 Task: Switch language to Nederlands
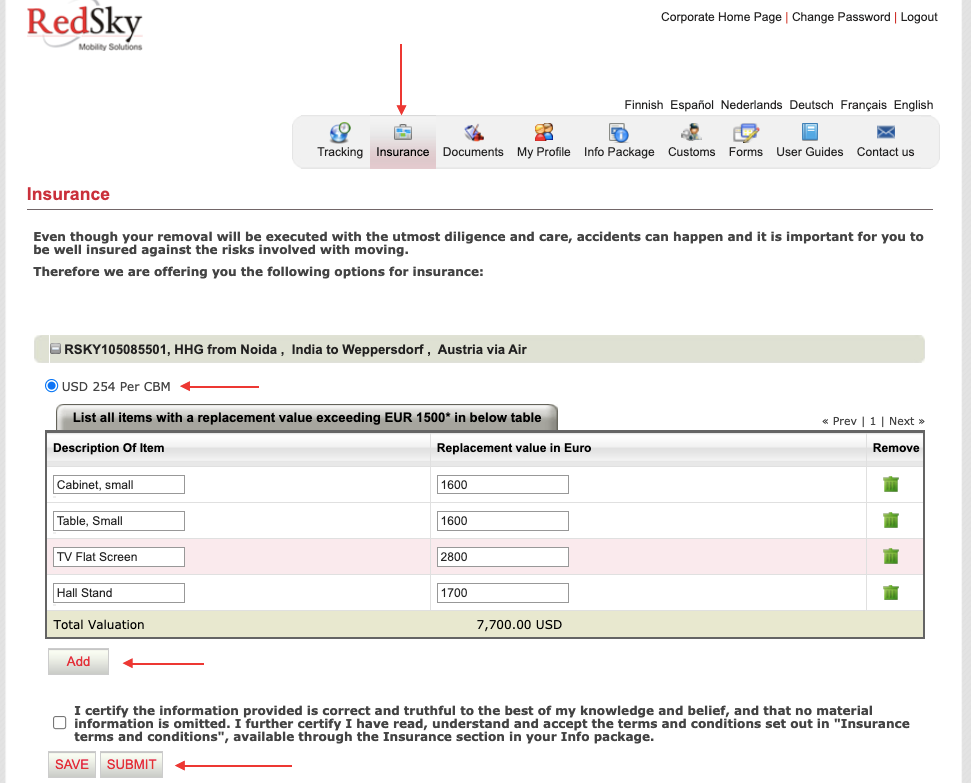click(751, 105)
